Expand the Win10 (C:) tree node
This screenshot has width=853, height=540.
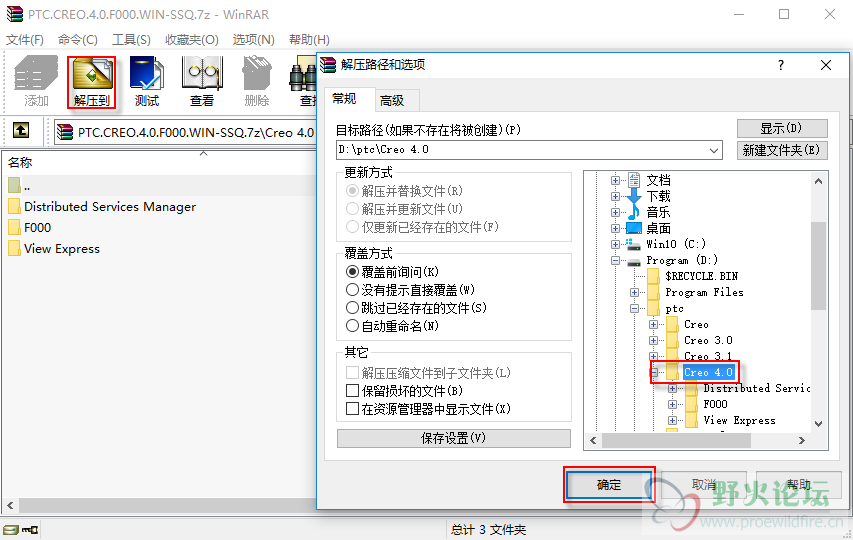pyautogui.click(x=615, y=244)
